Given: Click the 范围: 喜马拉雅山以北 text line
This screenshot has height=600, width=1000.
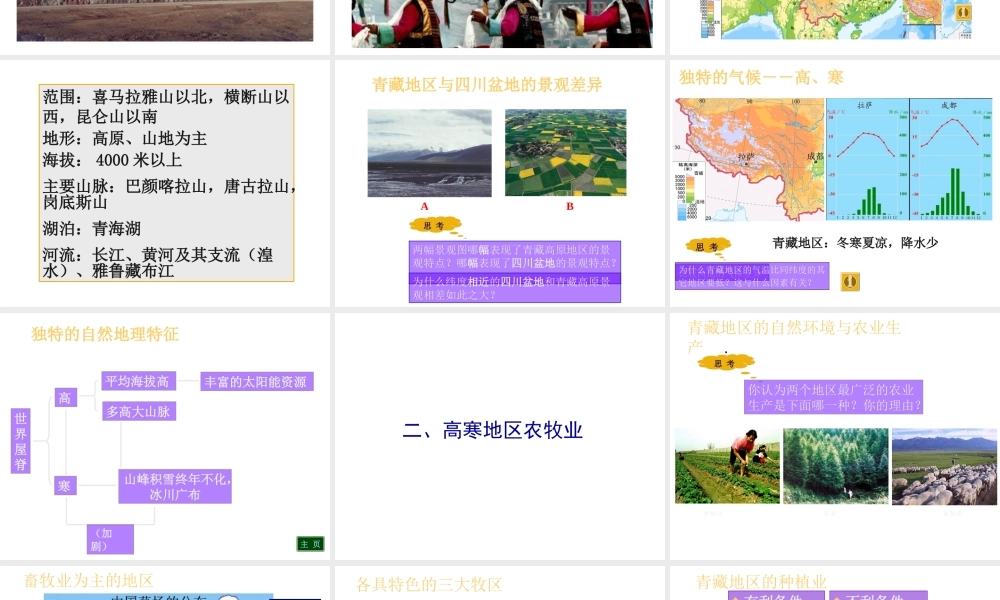Looking at the screenshot, I should pos(166,106).
